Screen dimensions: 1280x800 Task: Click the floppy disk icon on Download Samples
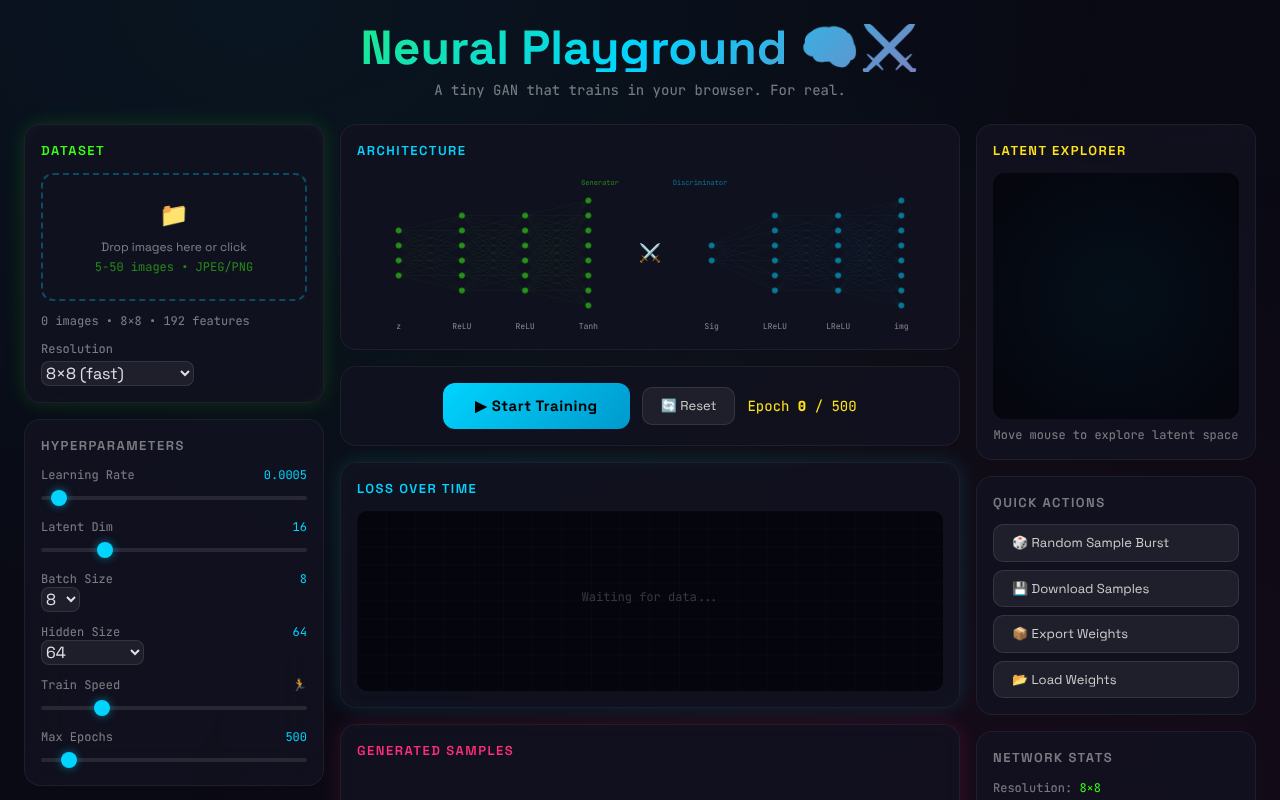[x=1019, y=588]
